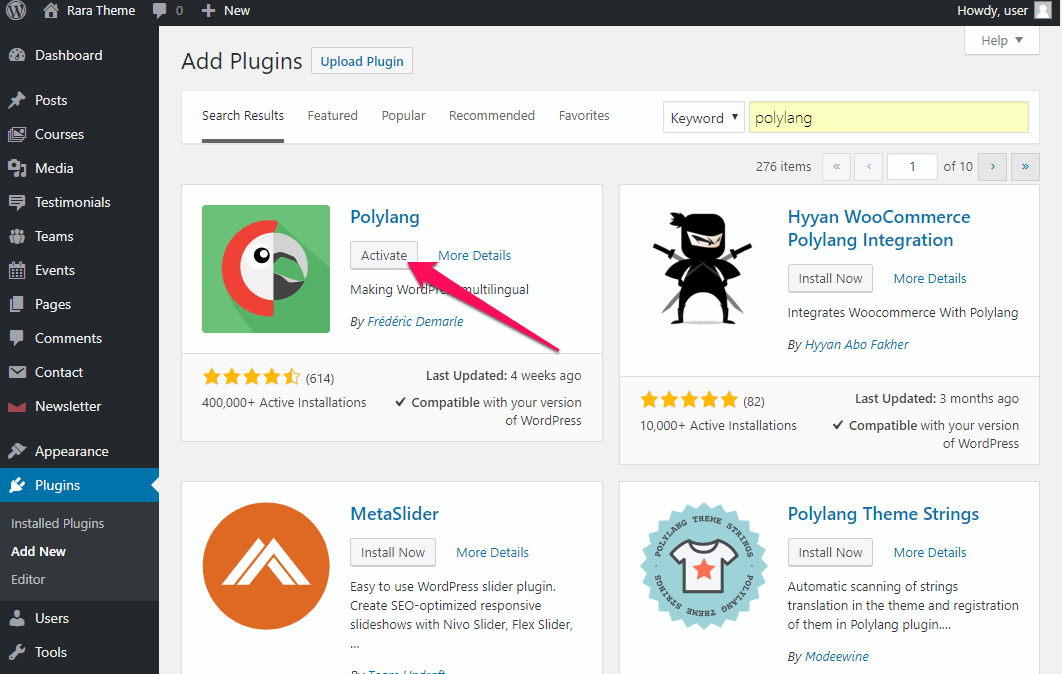Click the Courses sidebar icon

(17, 134)
